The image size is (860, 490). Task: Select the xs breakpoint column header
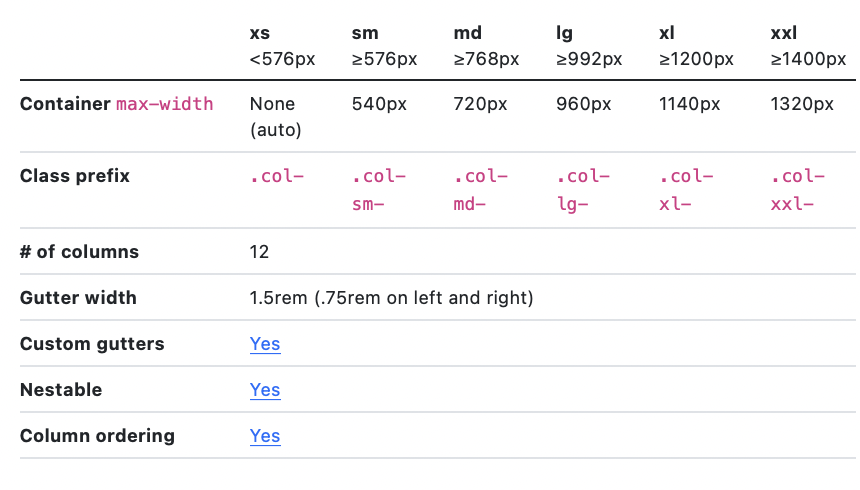click(x=260, y=34)
